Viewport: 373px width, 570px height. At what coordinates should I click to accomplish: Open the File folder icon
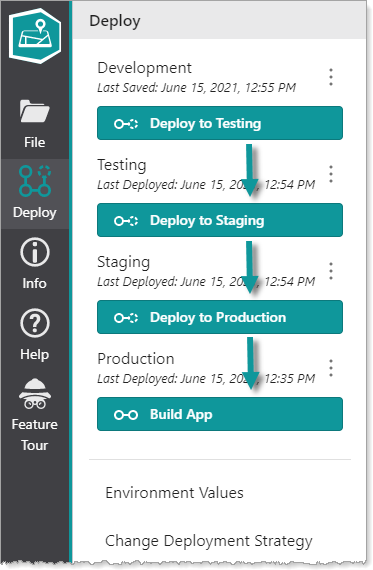35,111
